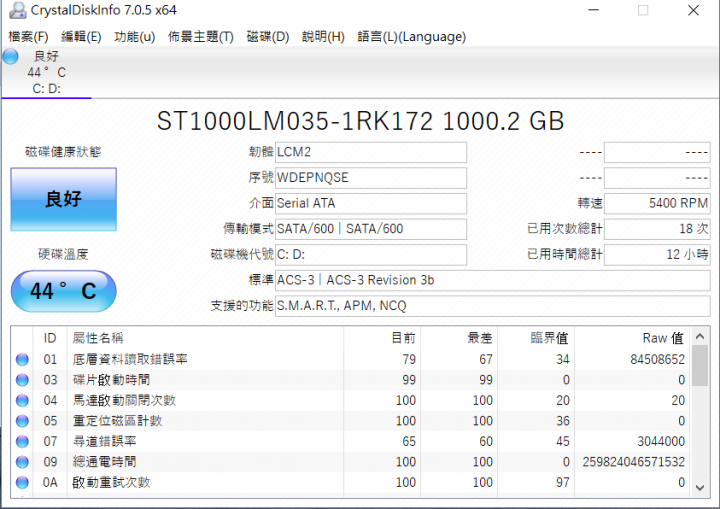Click the interface field Serial ATA
The image size is (720, 509).
pos(371,204)
